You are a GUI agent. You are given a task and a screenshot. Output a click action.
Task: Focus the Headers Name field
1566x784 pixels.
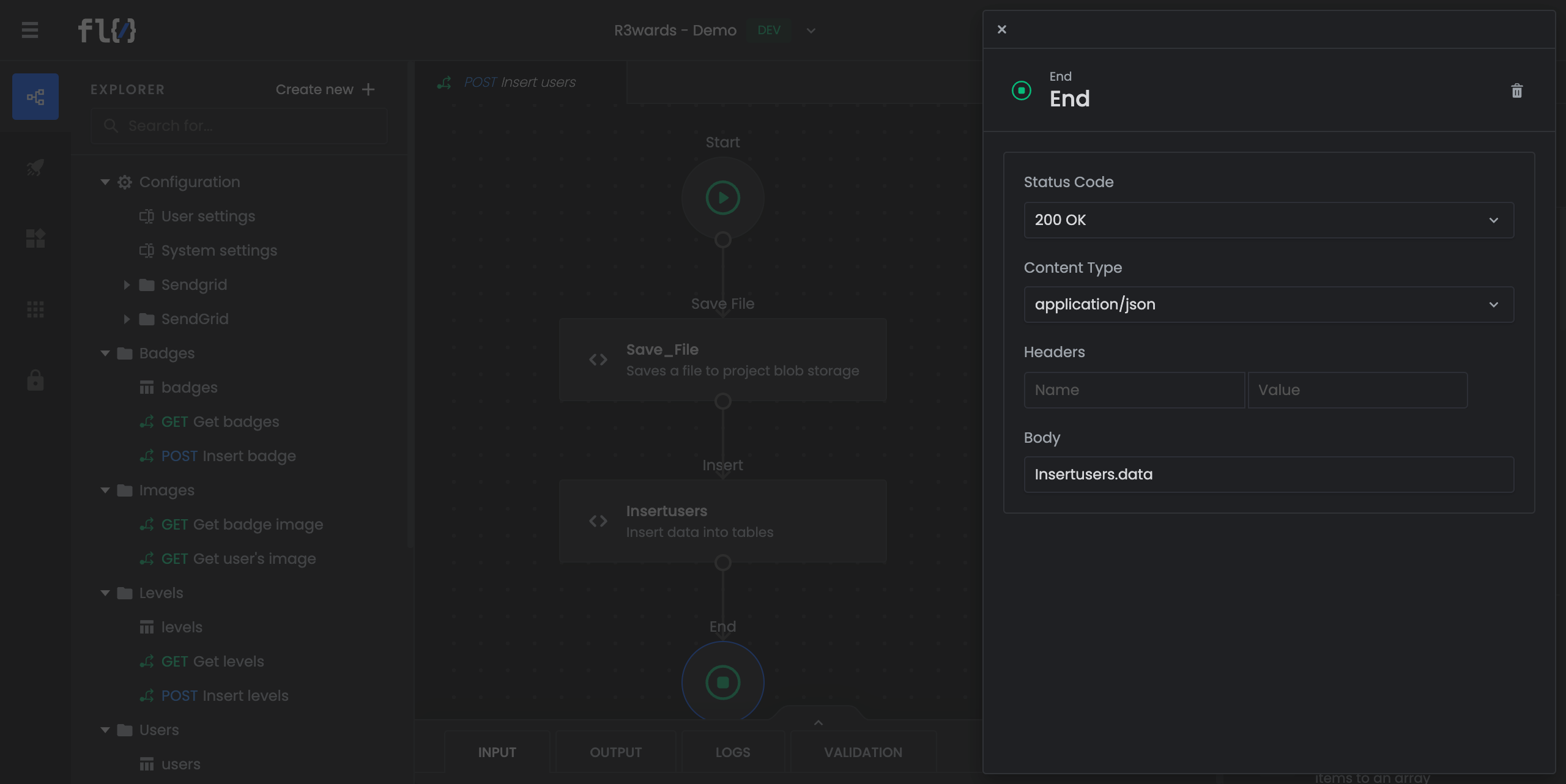1134,390
